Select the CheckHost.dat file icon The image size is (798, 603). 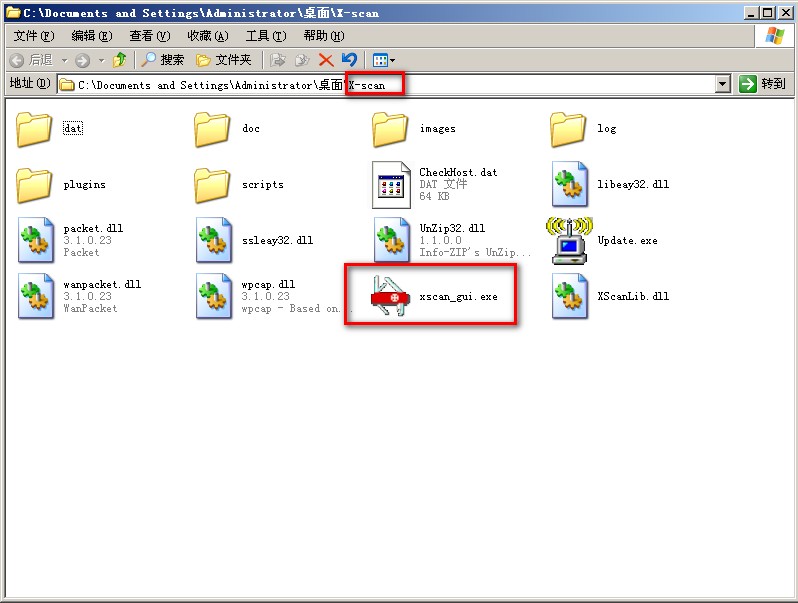point(391,185)
